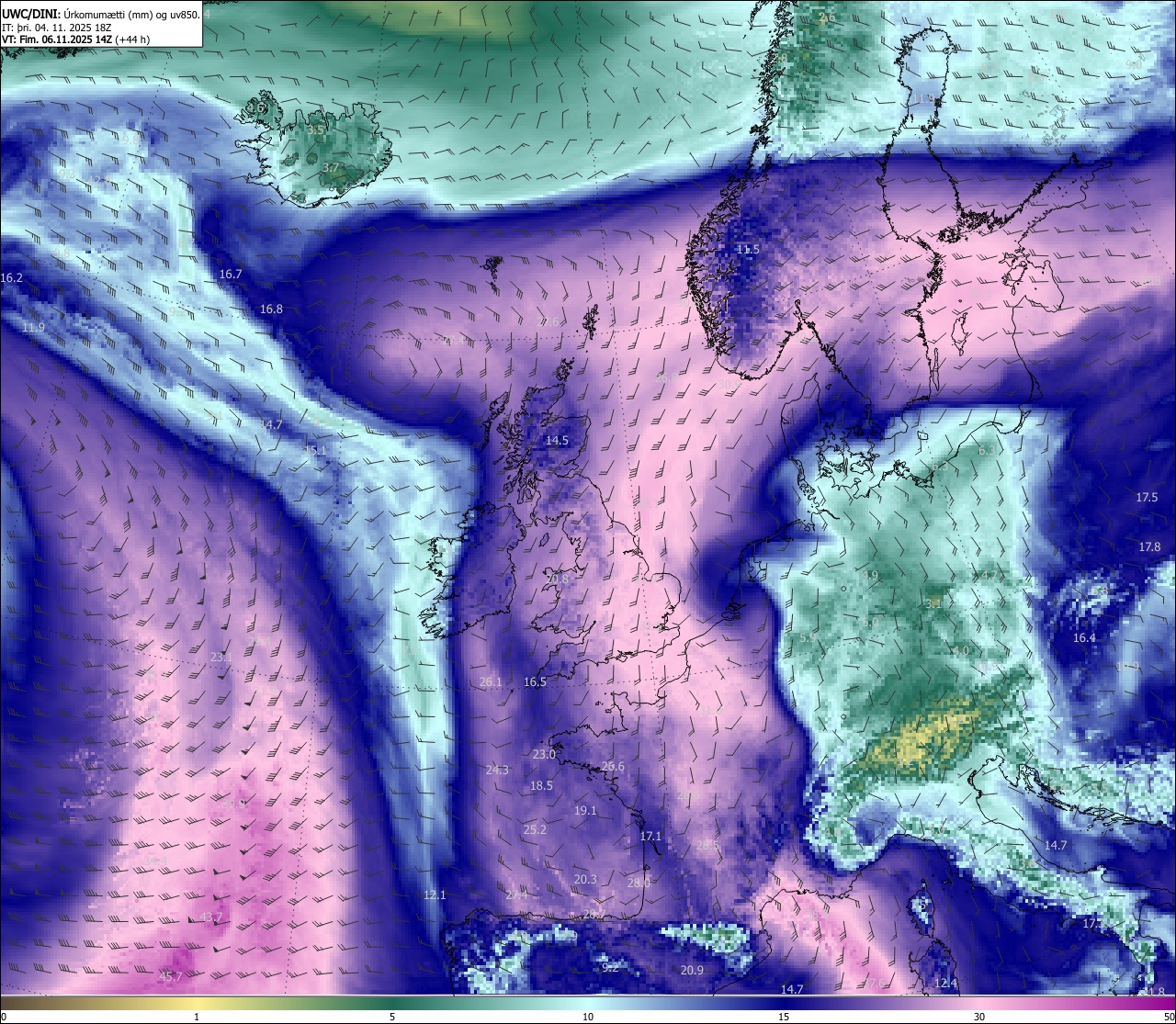Click the 3.1 value over Germany
This screenshot has width=1176, height=1024.
[x=933, y=604]
